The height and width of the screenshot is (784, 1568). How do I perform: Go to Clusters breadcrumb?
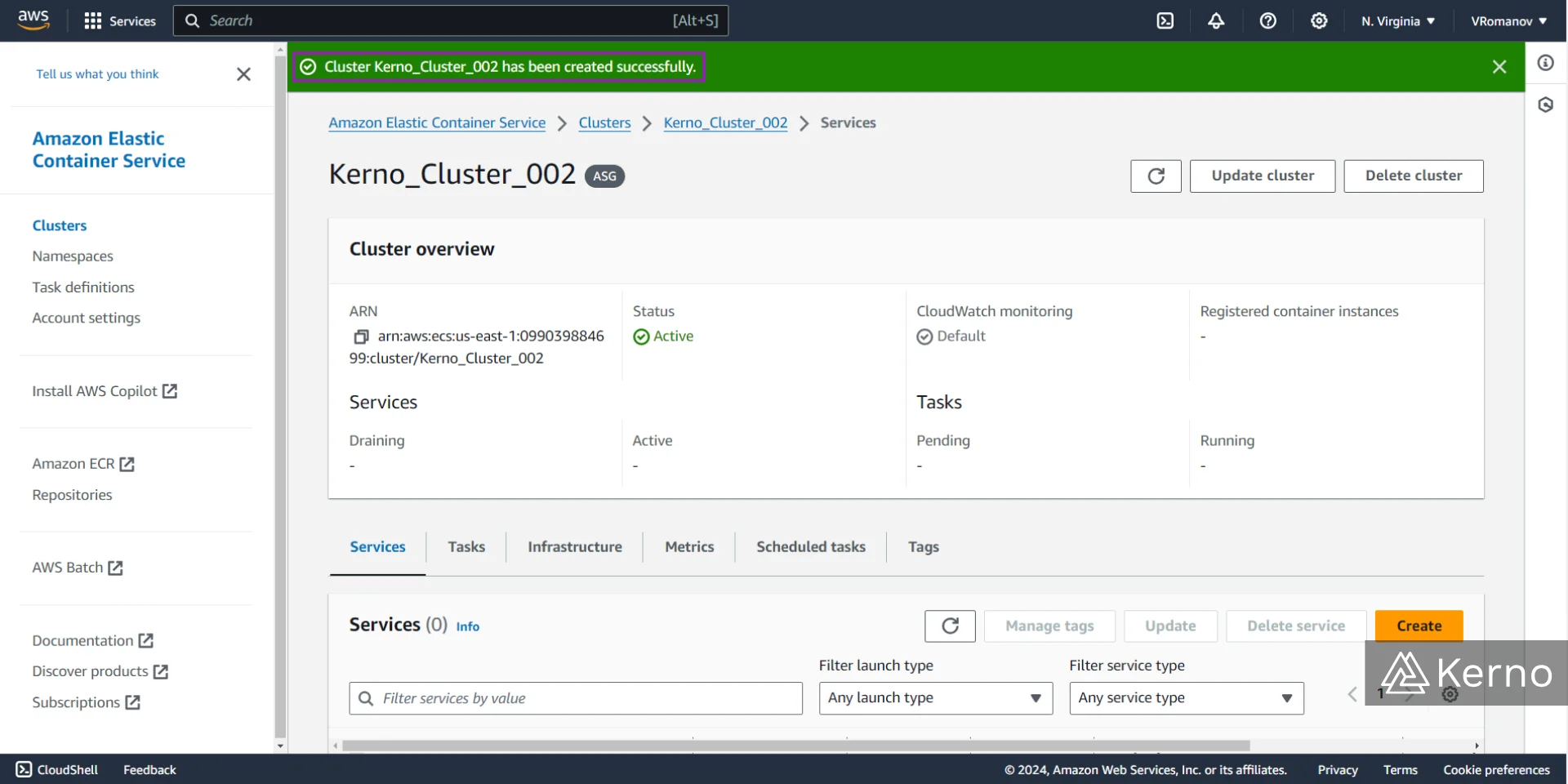(x=604, y=122)
